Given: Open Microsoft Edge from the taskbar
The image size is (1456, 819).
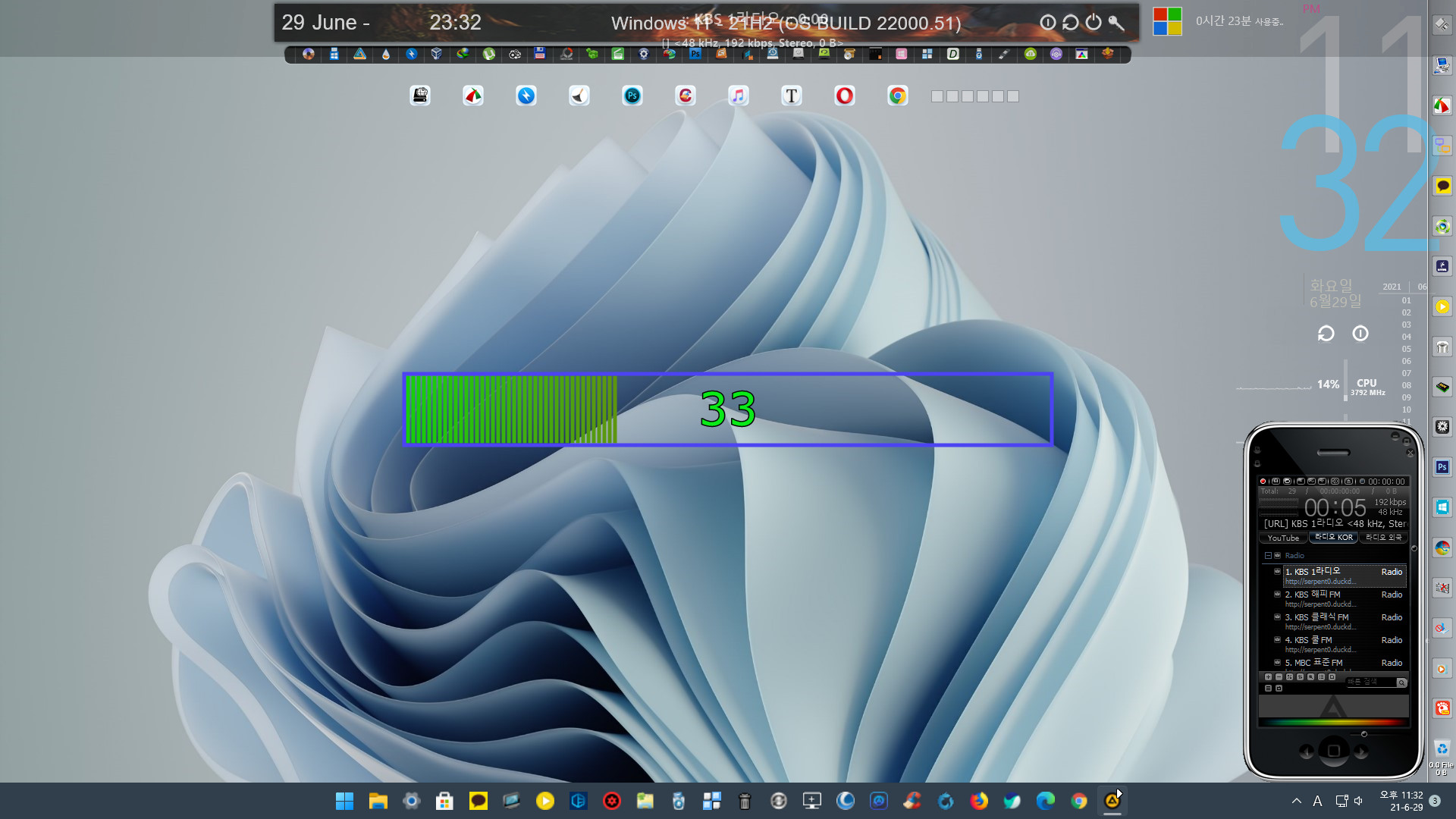Looking at the screenshot, I should (1046, 801).
